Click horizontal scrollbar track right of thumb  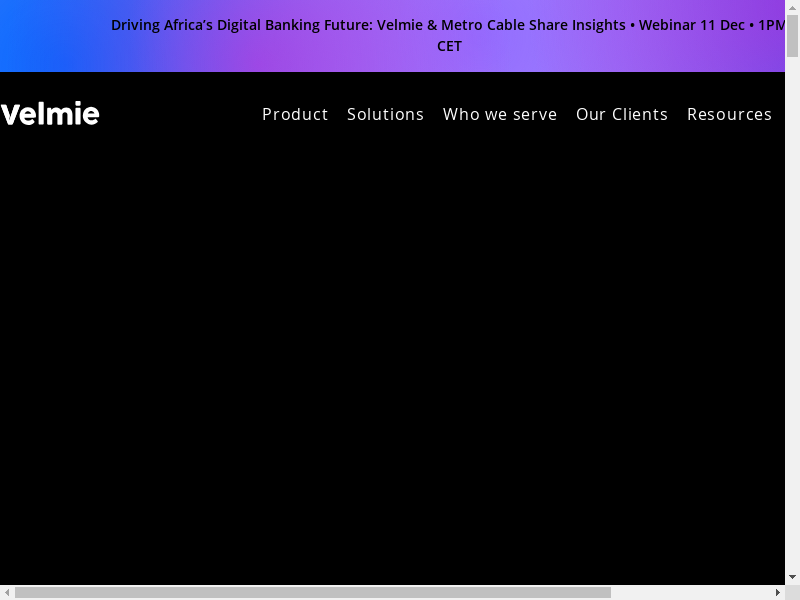click(690, 592)
